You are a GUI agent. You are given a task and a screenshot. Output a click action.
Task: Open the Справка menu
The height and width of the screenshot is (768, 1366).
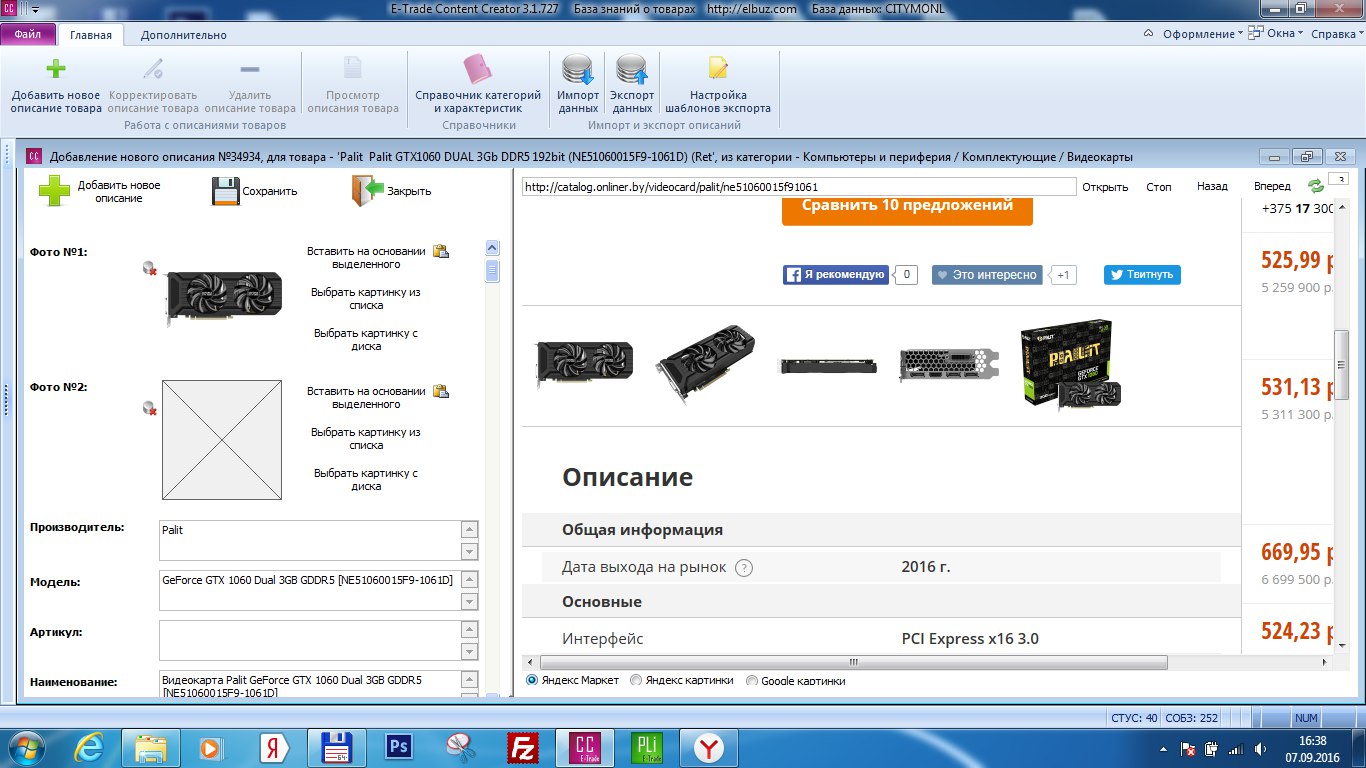[x=1336, y=34]
